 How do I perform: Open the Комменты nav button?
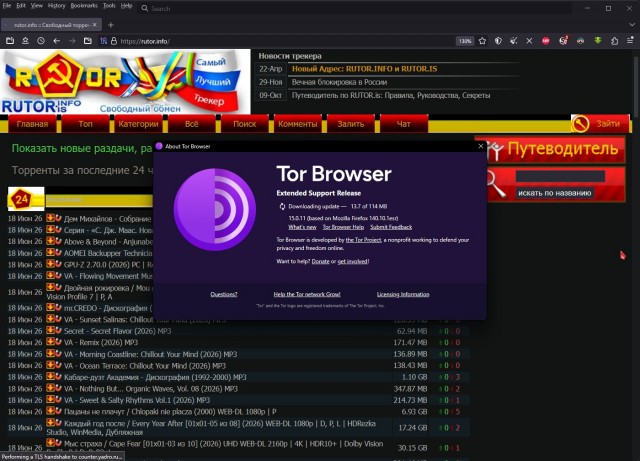pos(298,124)
